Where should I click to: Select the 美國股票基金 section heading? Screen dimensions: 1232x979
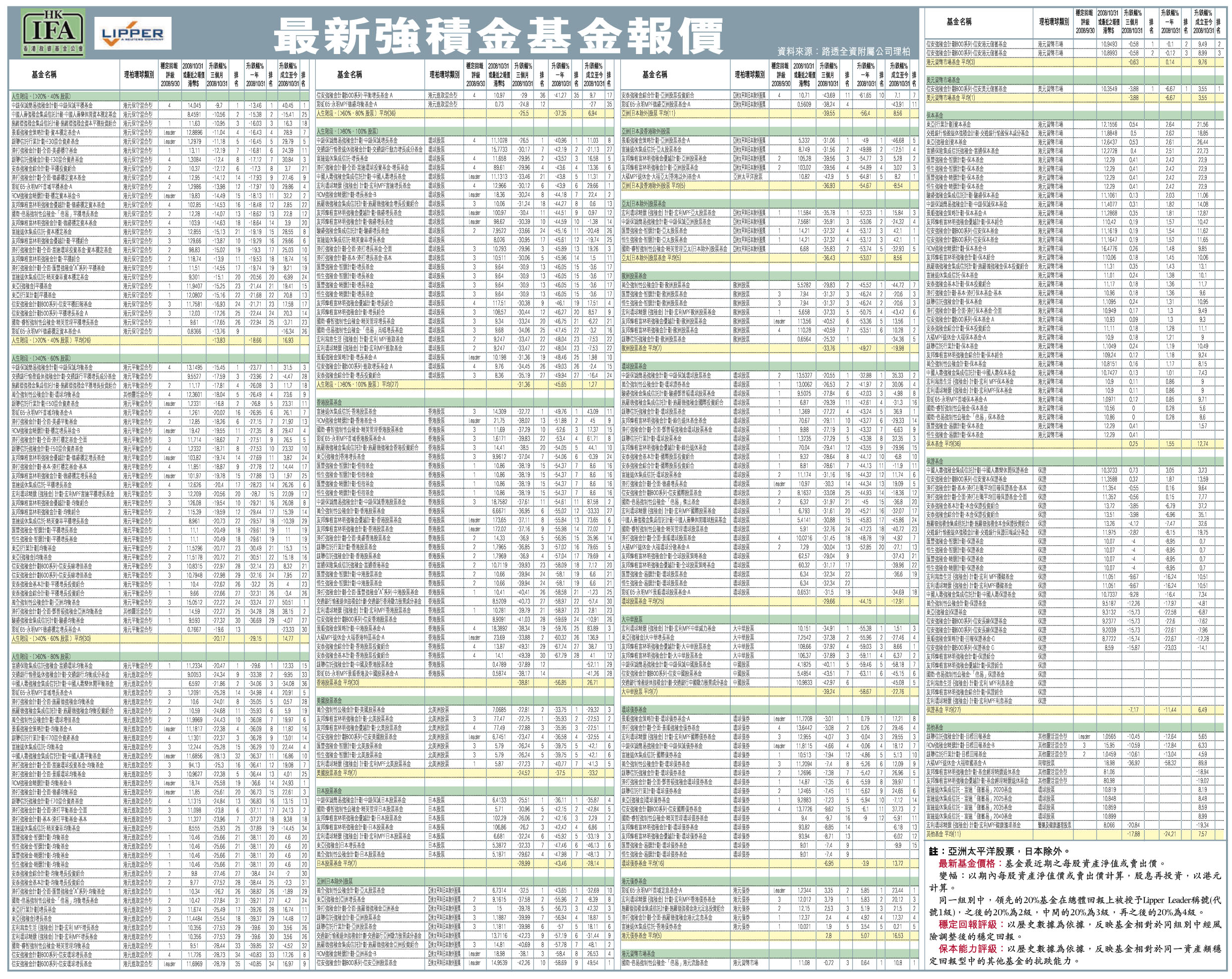(329, 700)
